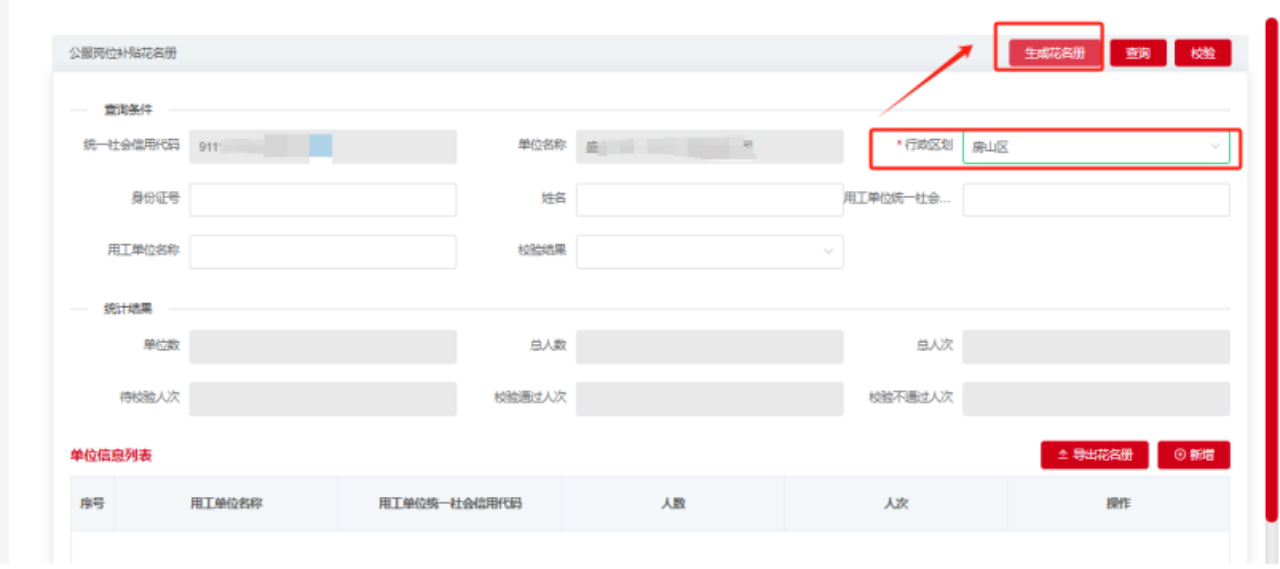Click the plus icon on 新增

point(1180,455)
